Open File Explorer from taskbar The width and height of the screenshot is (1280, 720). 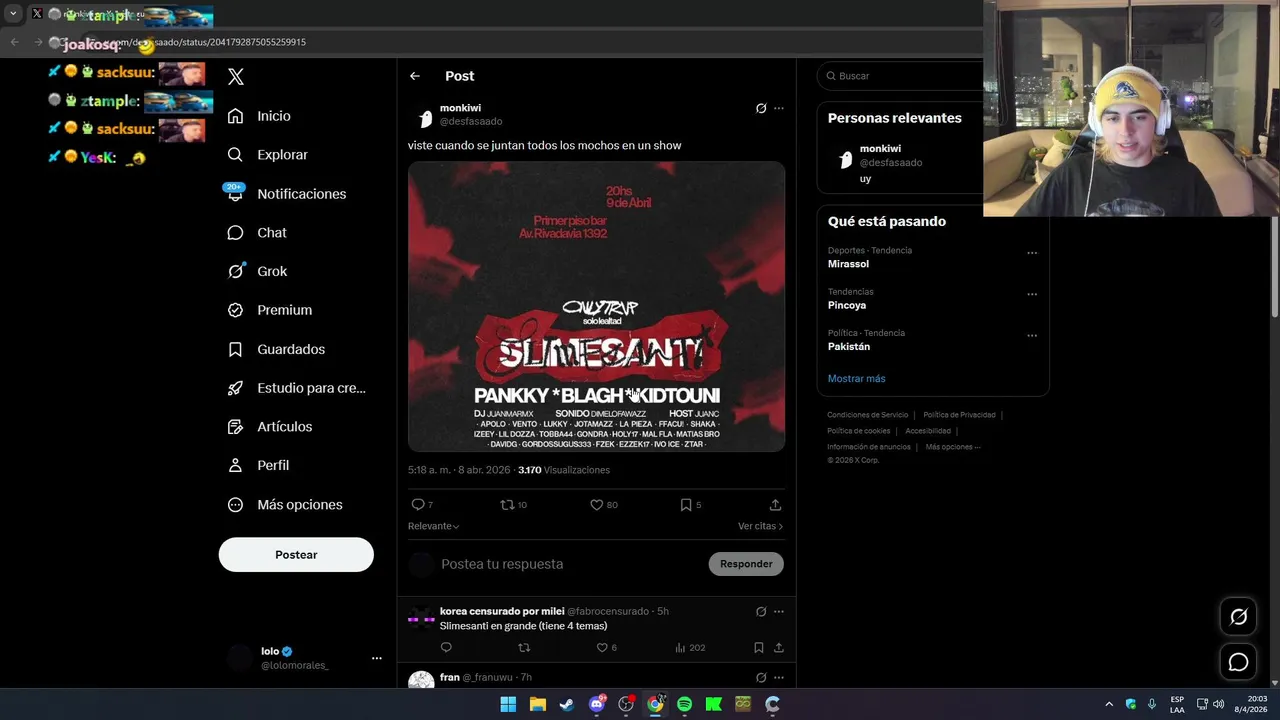[x=537, y=704]
